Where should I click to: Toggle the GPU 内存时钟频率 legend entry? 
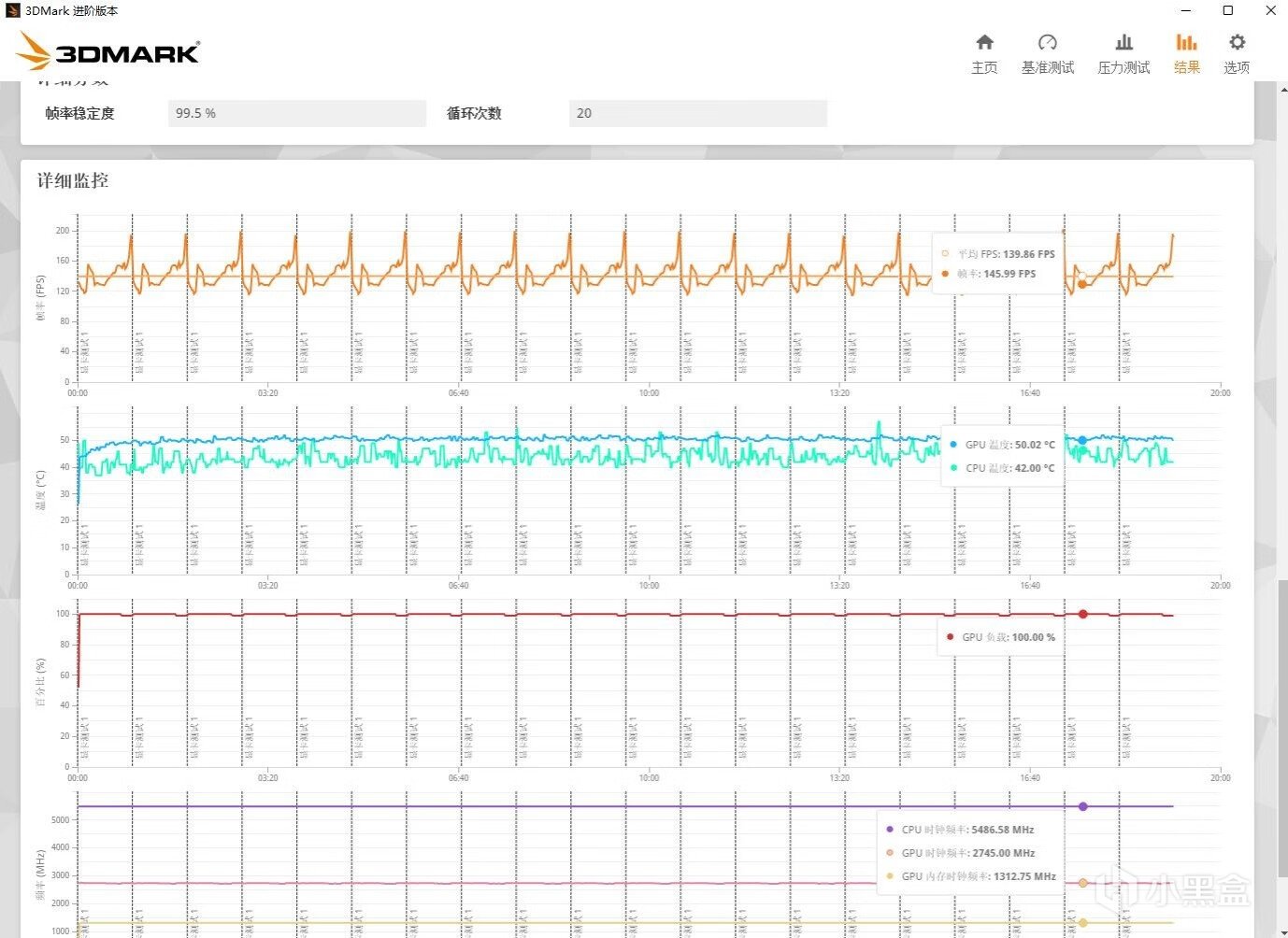[889, 876]
